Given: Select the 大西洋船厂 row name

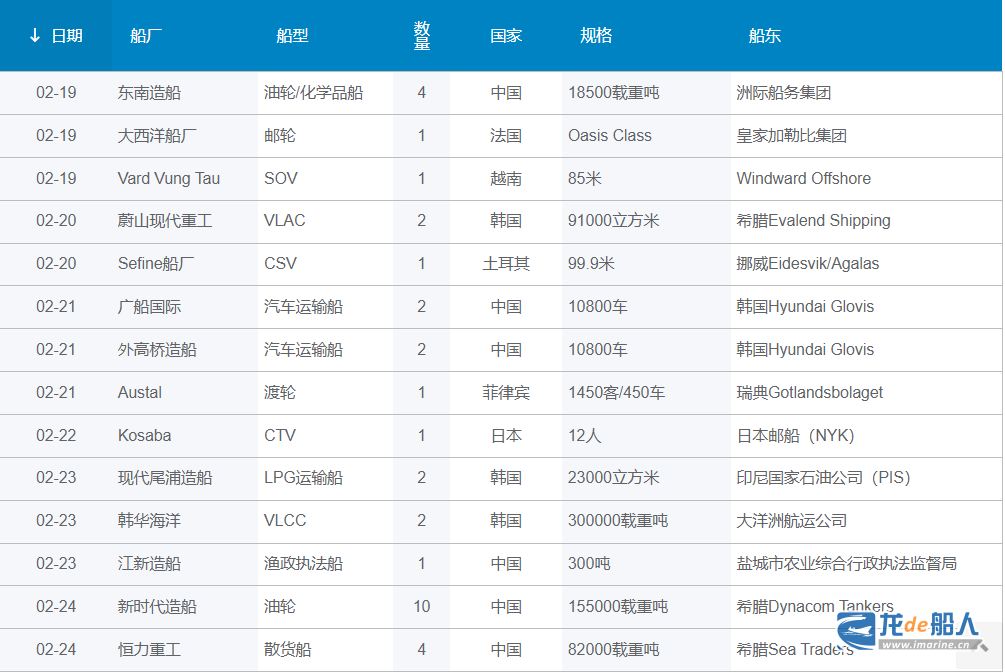Looking at the screenshot, I should click(157, 136).
